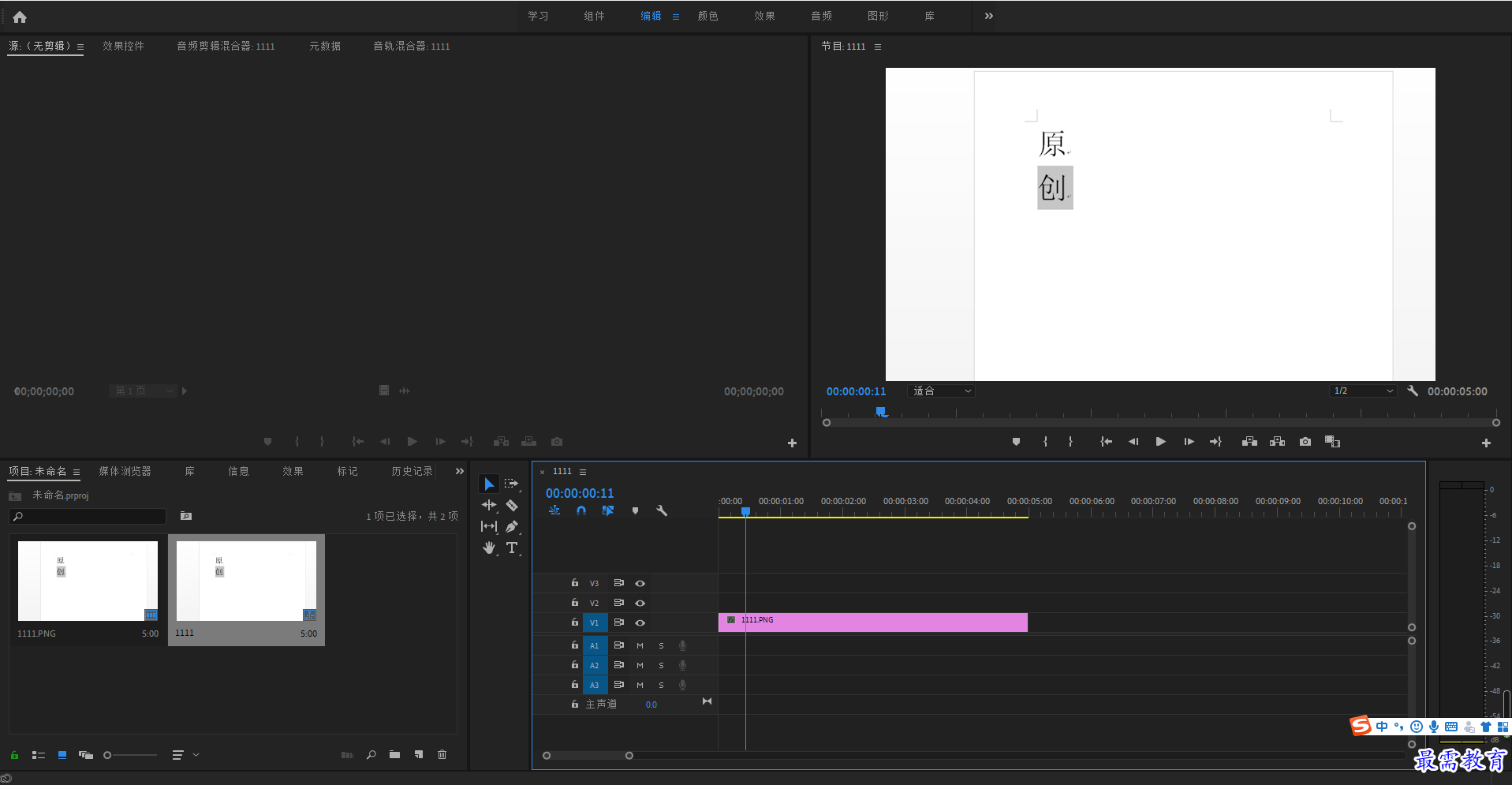Play the sequence in Program monitor
Image resolution: width=1512 pixels, height=785 pixels.
pyautogui.click(x=1160, y=442)
